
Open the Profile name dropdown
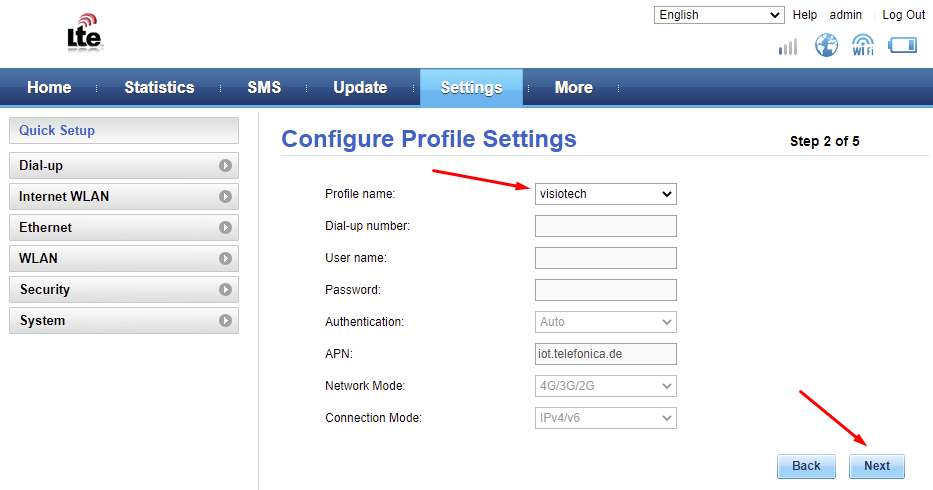tap(605, 194)
